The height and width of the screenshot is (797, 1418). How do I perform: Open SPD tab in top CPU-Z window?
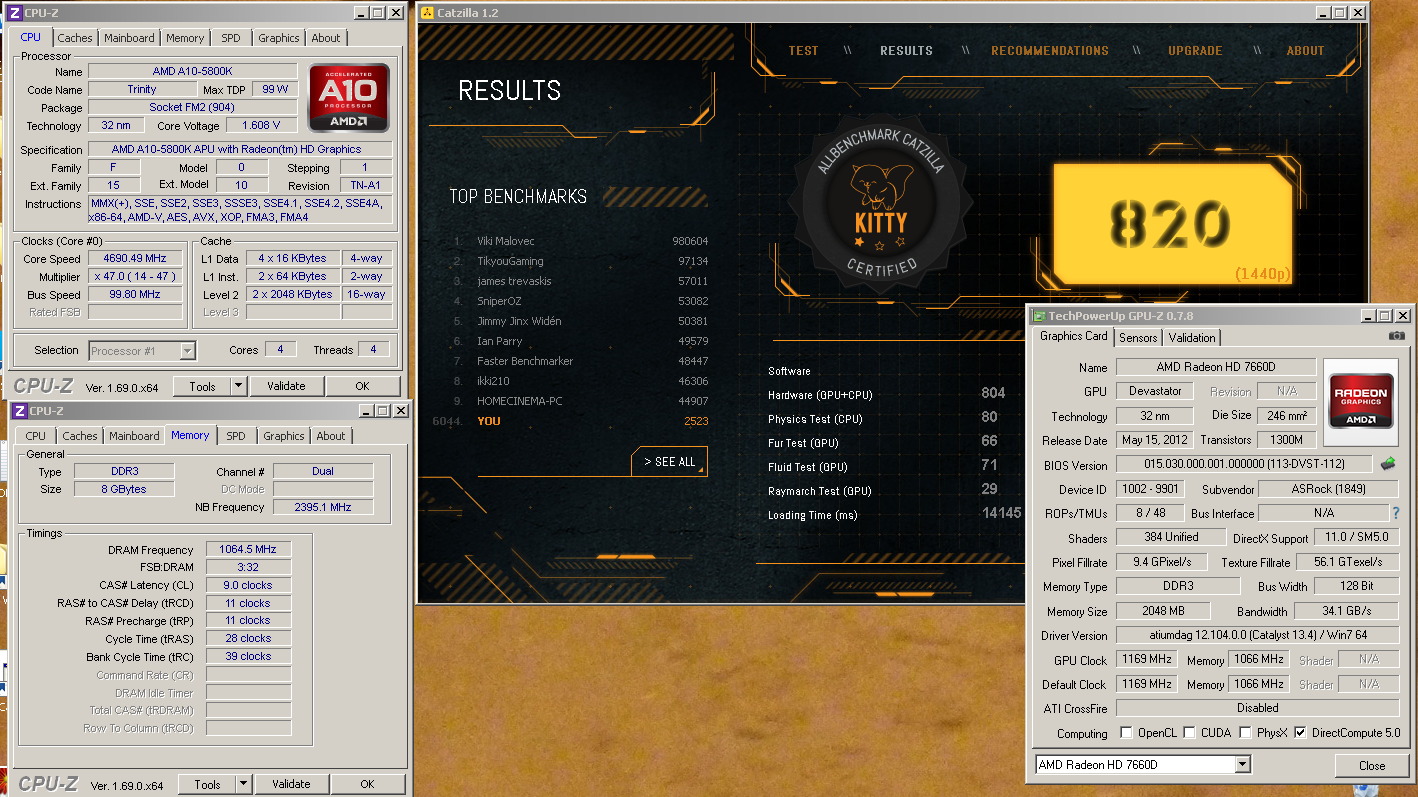231,38
